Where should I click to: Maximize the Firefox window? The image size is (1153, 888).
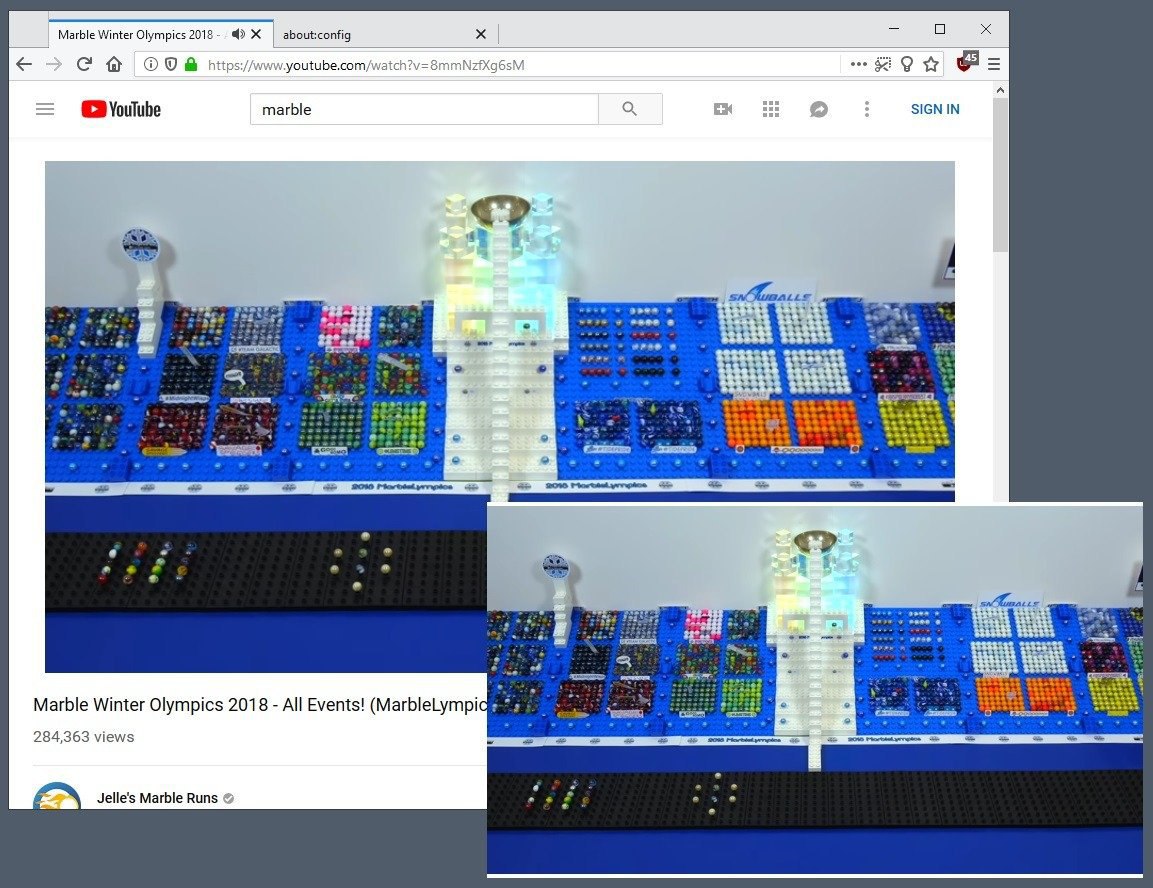pos(940,29)
